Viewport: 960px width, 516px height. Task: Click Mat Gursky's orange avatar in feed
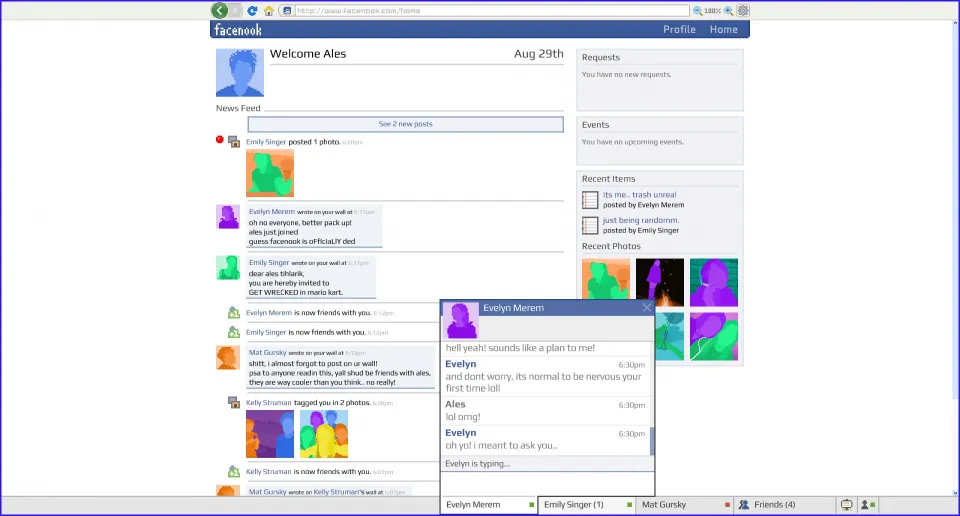coord(228,357)
